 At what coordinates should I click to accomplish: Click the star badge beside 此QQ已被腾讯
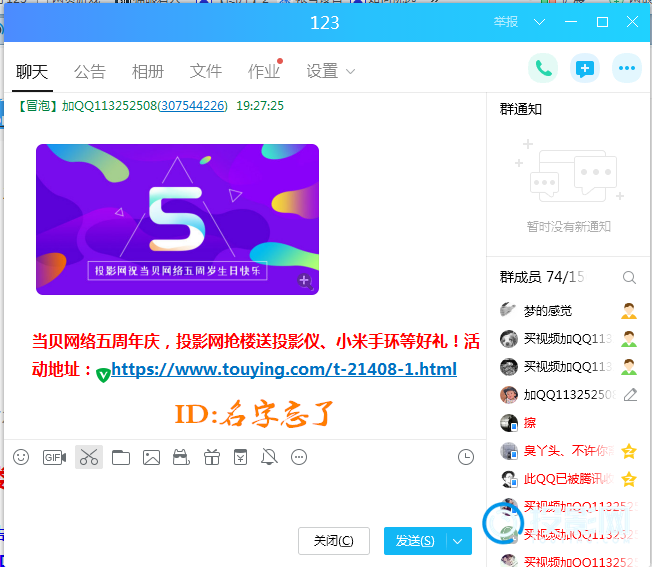[629, 479]
